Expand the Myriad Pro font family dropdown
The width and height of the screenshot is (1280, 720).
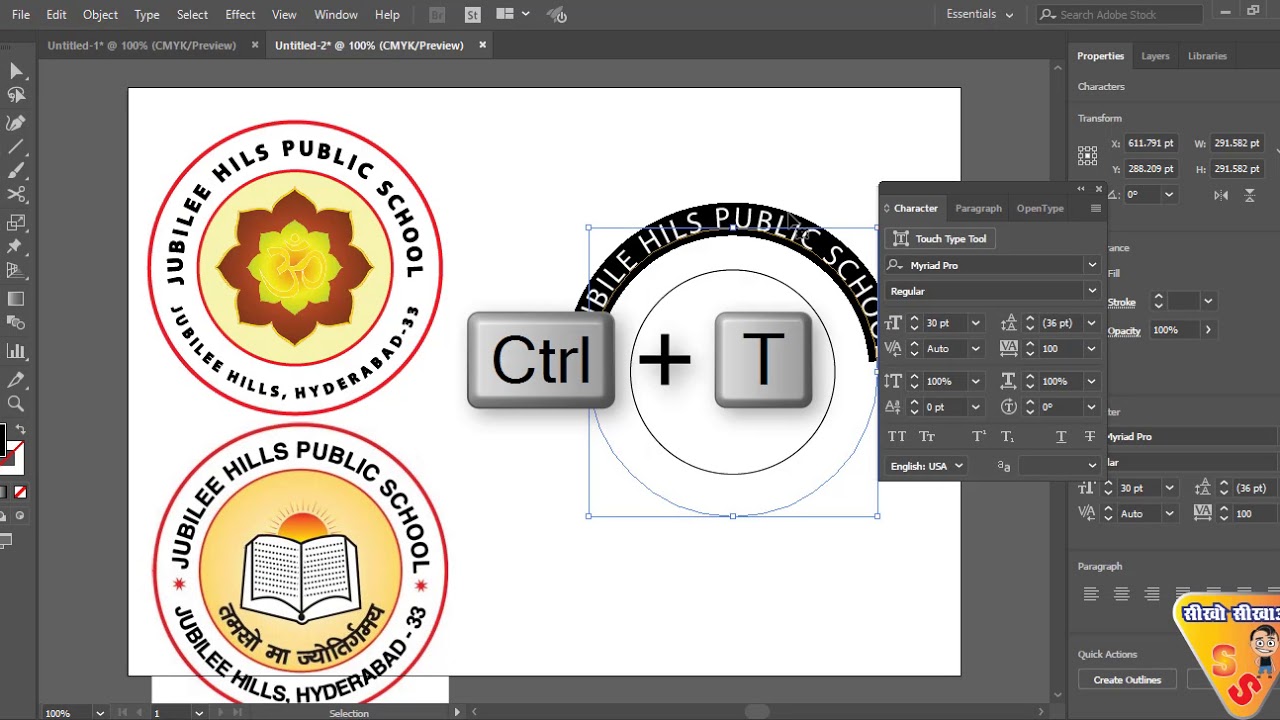[1092, 265]
